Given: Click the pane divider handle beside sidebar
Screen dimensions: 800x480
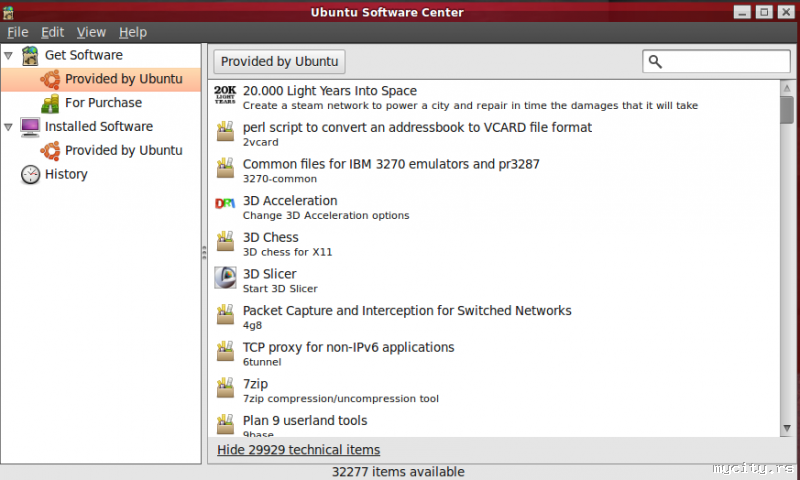Looking at the screenshot, I should (x=204, y=253).
